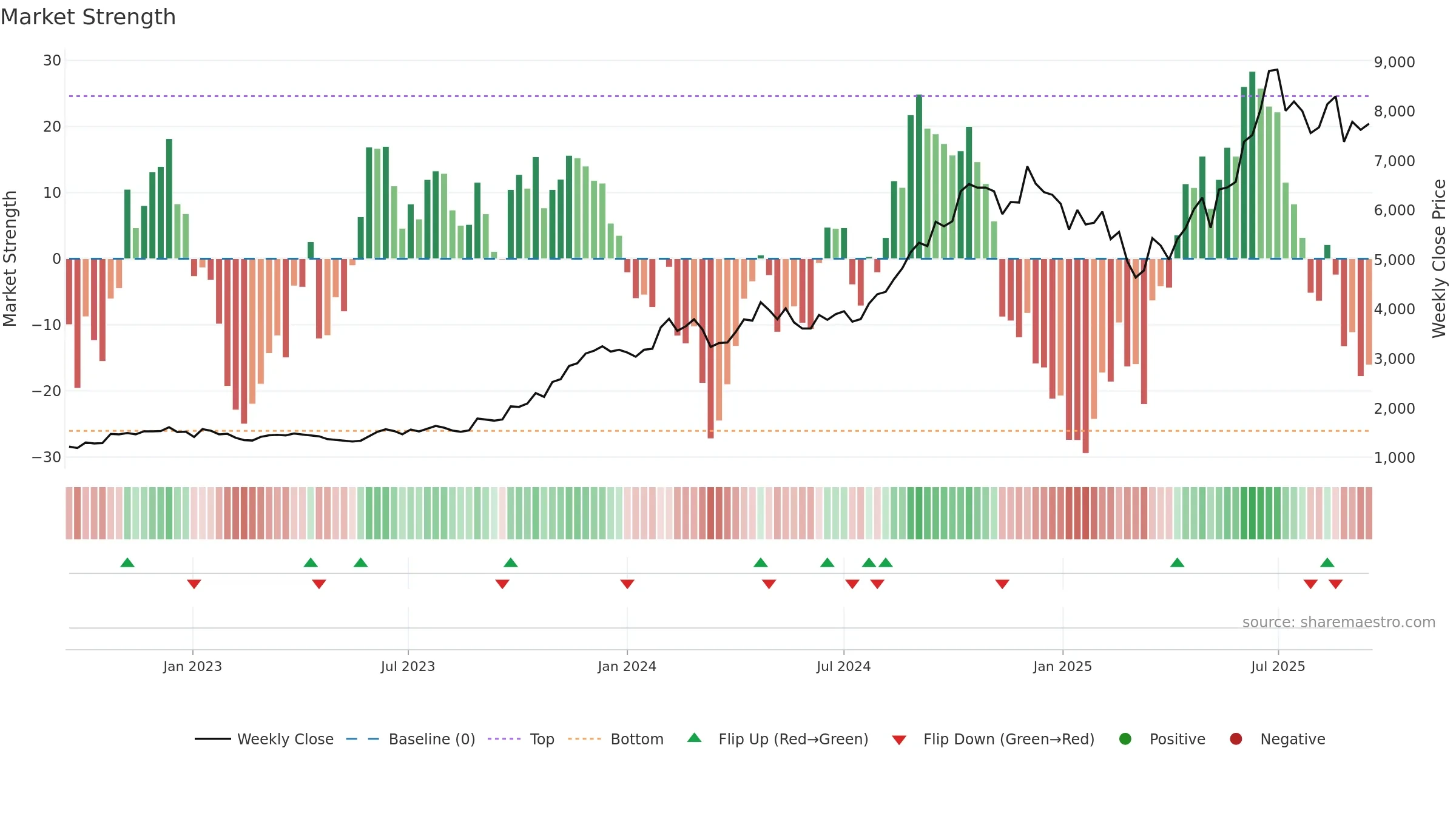Viewport: 1456px width, 819px height.
Task: Select the red flip-down marker at Jan 2024
Action: [x=627, y=584]
